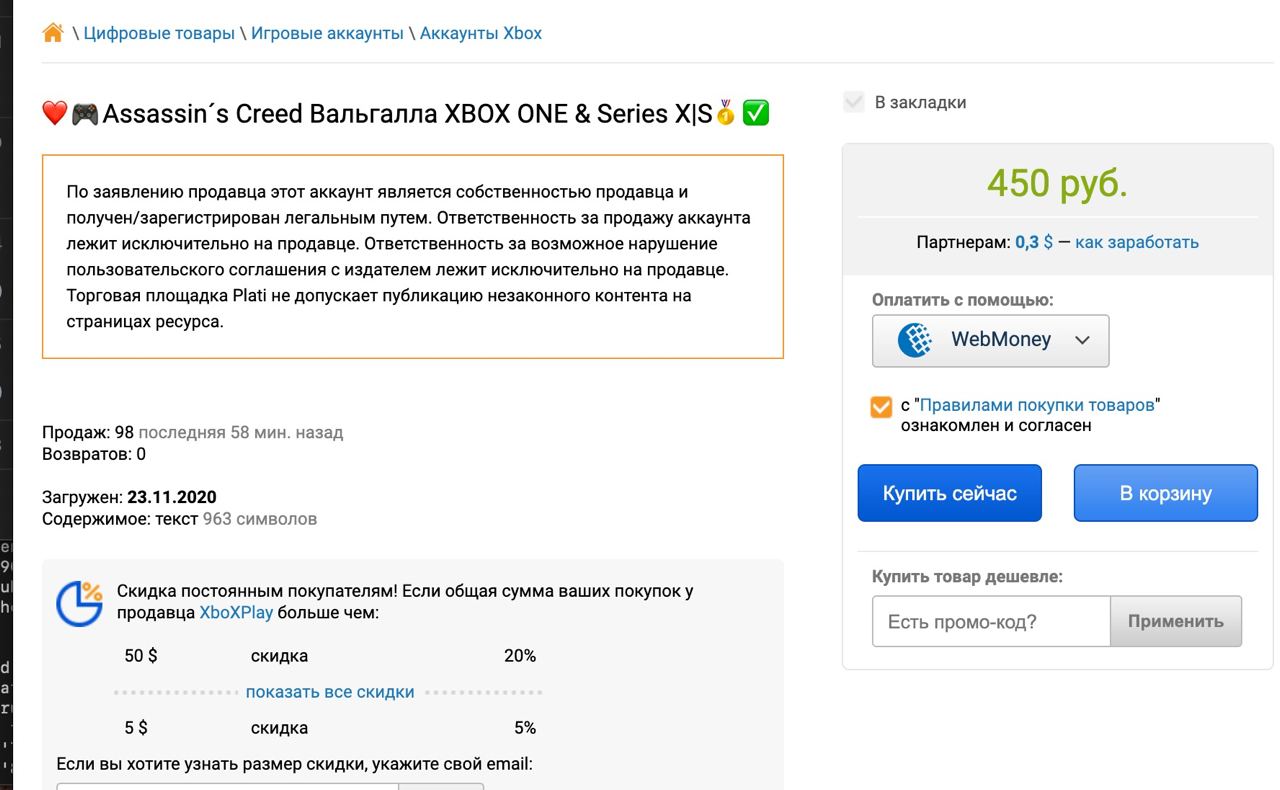1280x790 pixels.
Task: Open the 'Аккаунты Xbox' breadcrumb link
Action: click(481, 33)
